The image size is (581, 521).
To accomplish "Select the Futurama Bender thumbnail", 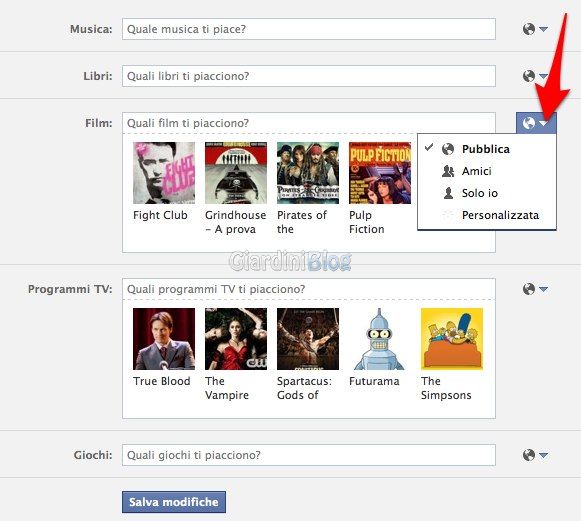I will [380, 339].
